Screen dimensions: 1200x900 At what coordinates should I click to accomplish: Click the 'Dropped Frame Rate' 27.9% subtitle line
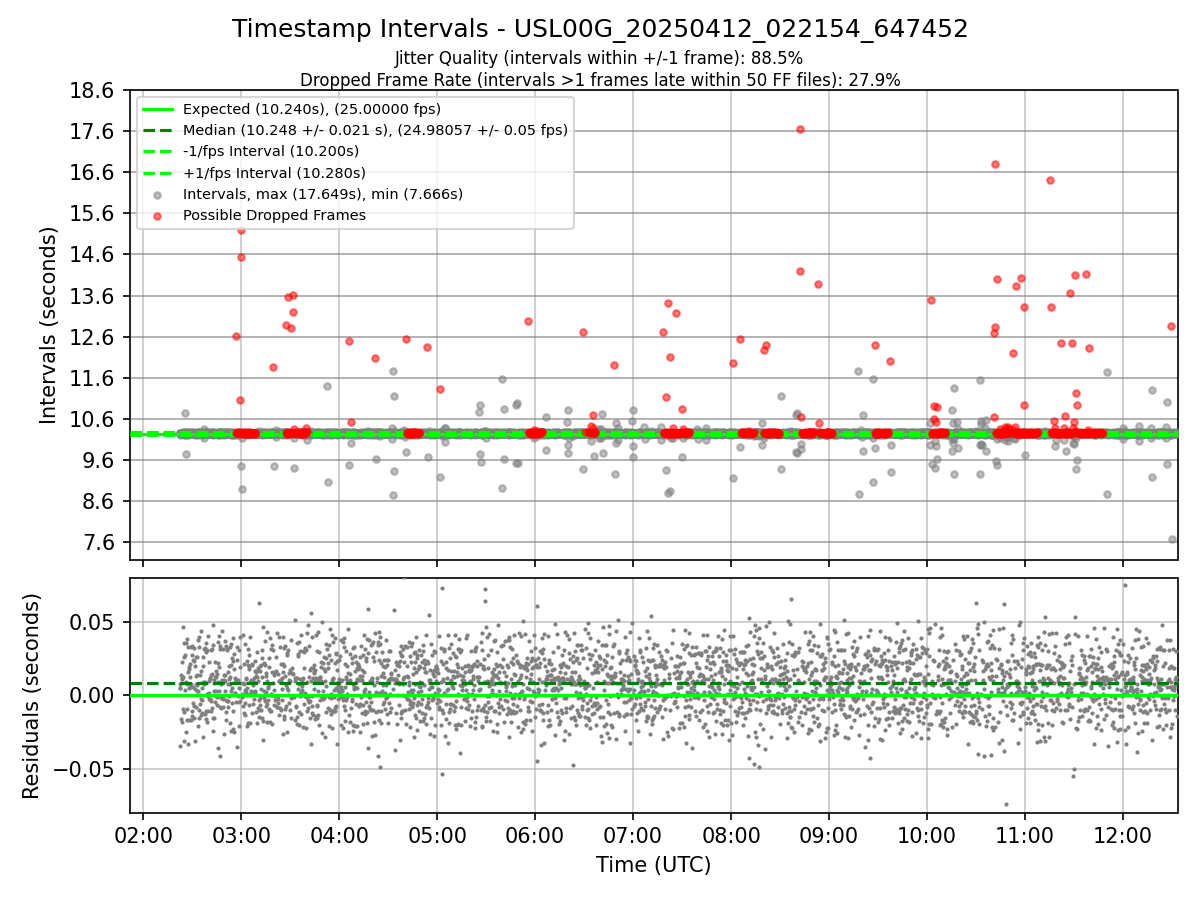(x=600, y=80)
